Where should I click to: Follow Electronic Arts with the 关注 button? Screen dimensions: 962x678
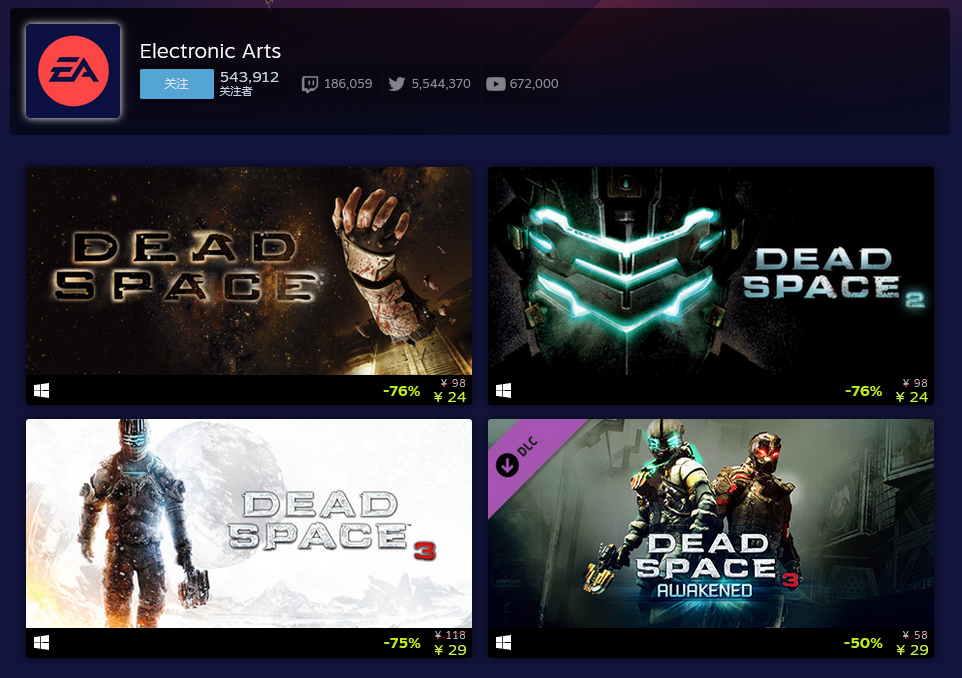point(177,84)
